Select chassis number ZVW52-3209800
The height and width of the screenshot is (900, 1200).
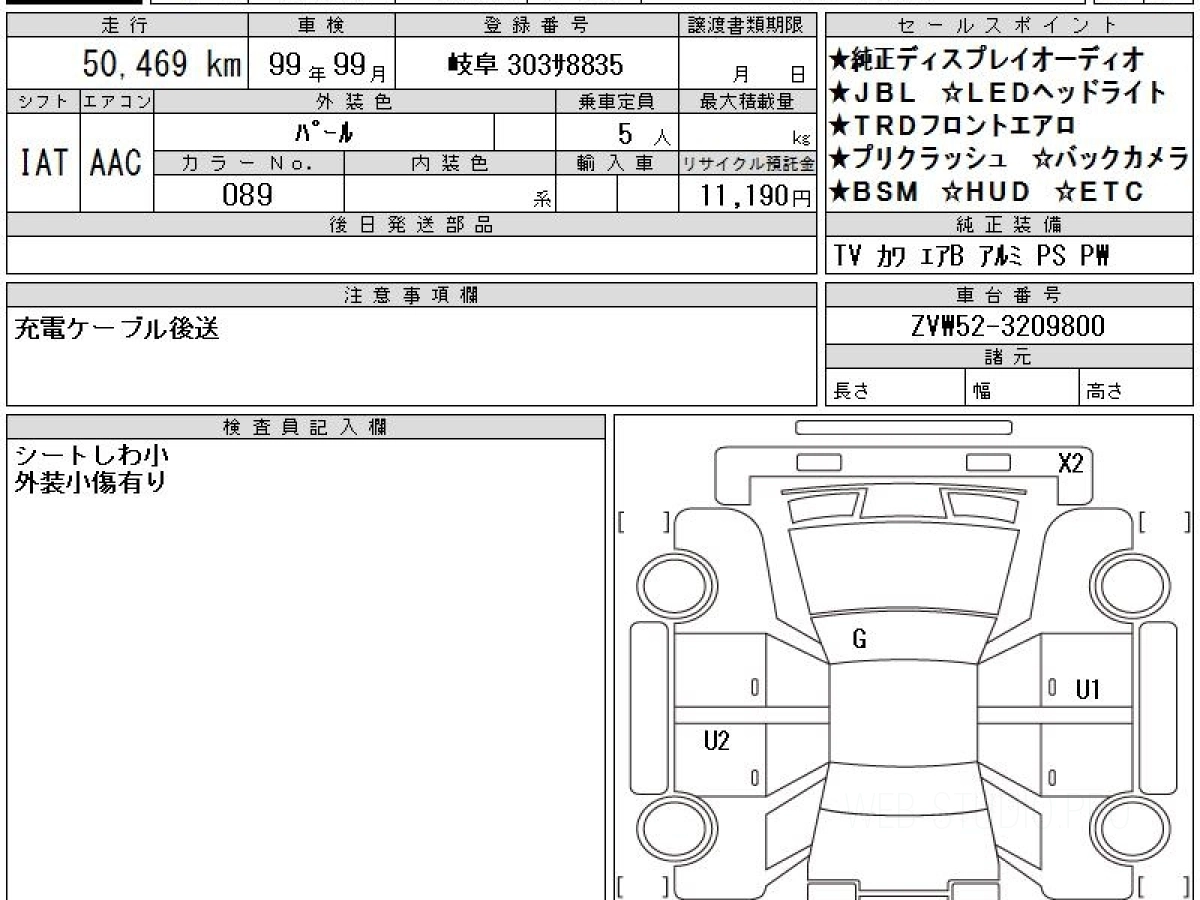pyautogui.click(x=1009, y=326)
